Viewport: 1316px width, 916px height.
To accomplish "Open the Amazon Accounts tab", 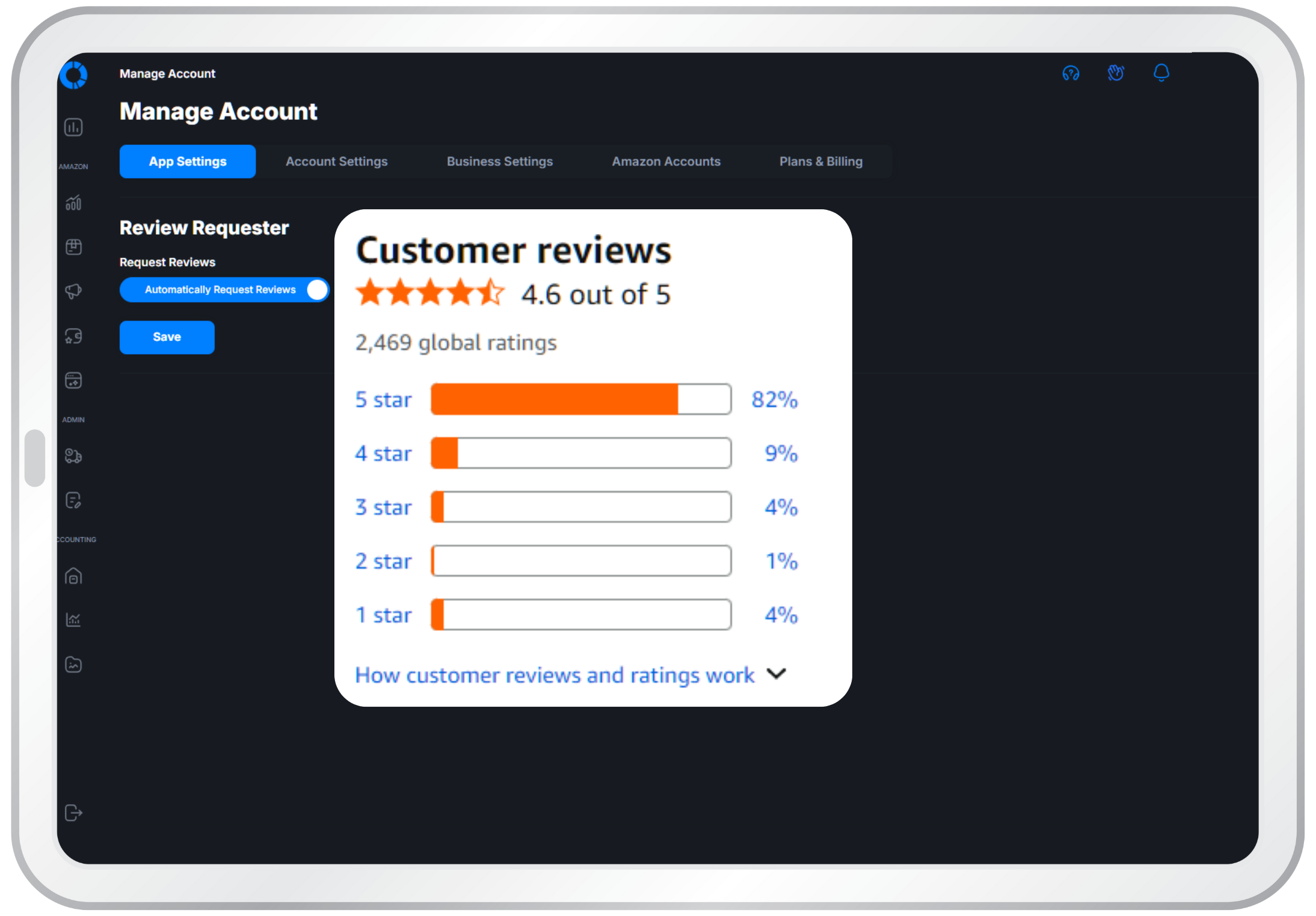I will pos(666,161).
